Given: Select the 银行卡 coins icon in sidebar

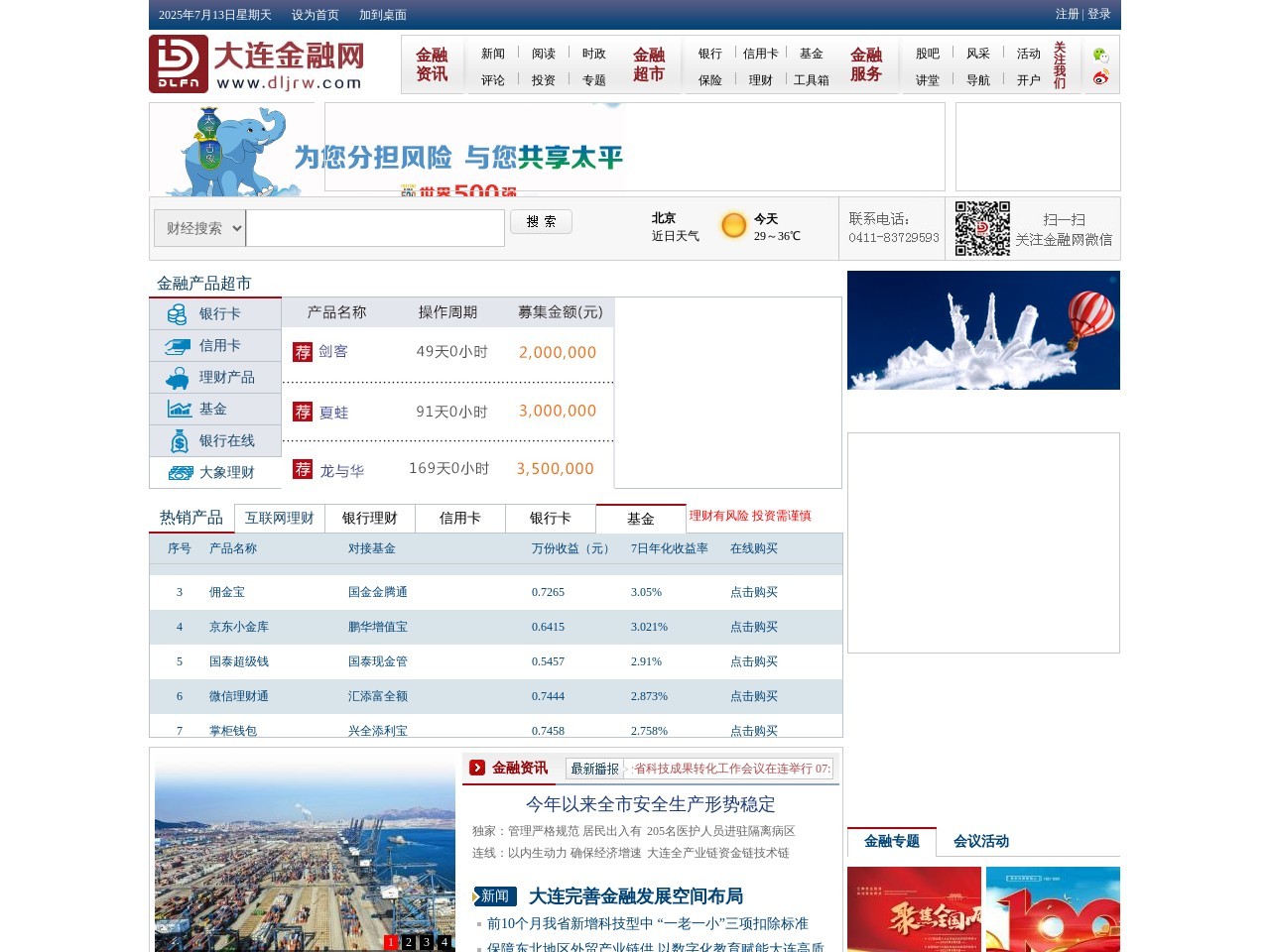Looking at the screenshot, I should pyautogui.click(x=179, y=313).
